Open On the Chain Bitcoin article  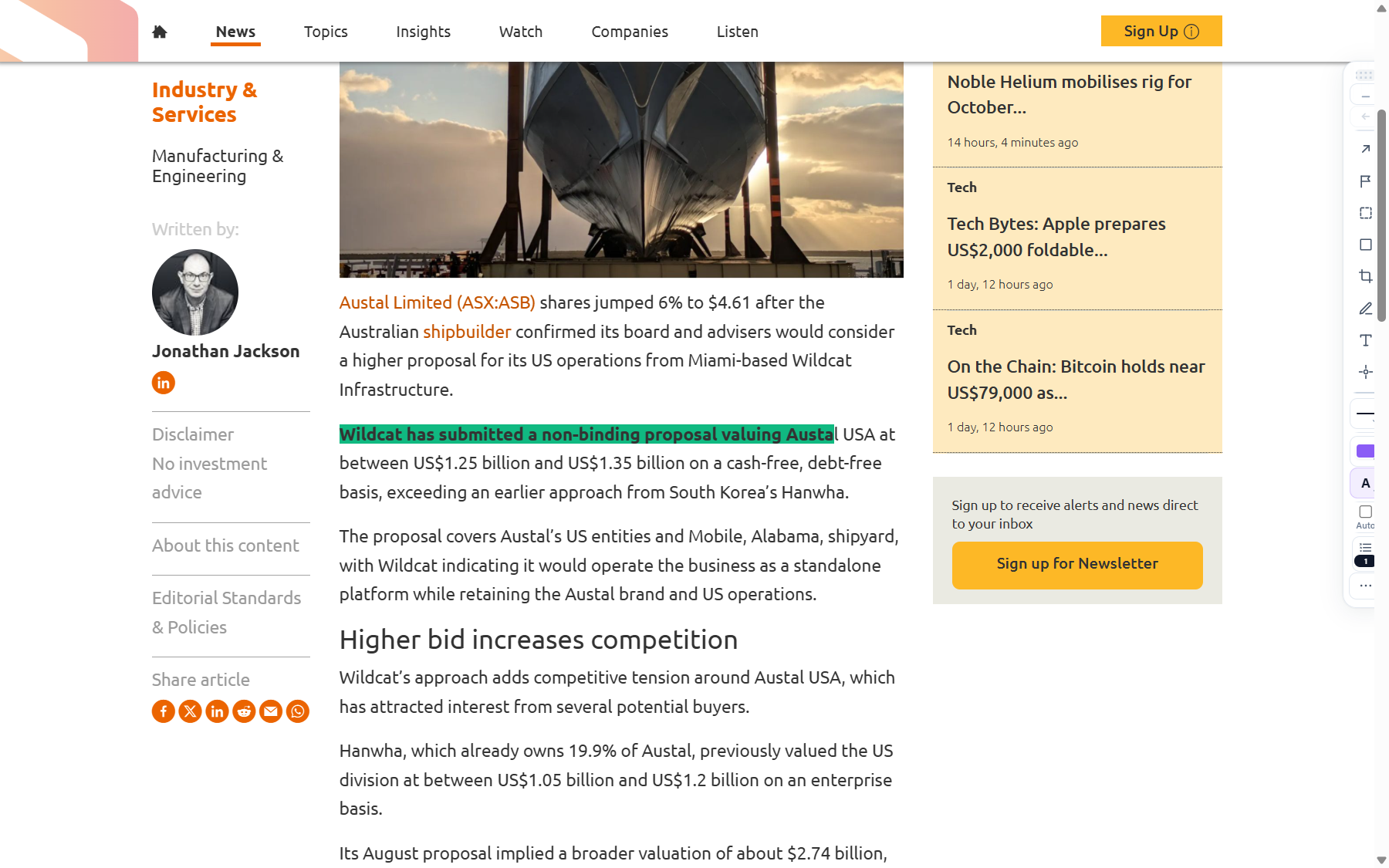point(1076,380)
